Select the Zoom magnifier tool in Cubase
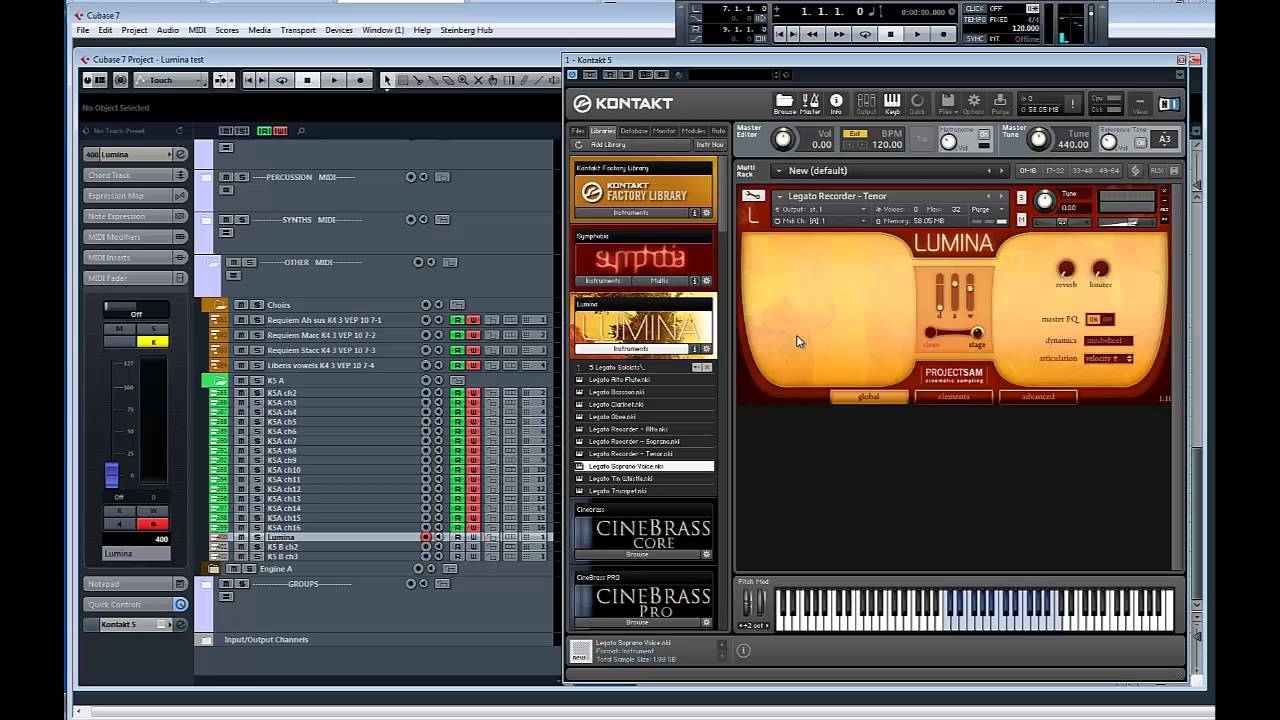The image size is (1280, 720). [x=462, y=80]
